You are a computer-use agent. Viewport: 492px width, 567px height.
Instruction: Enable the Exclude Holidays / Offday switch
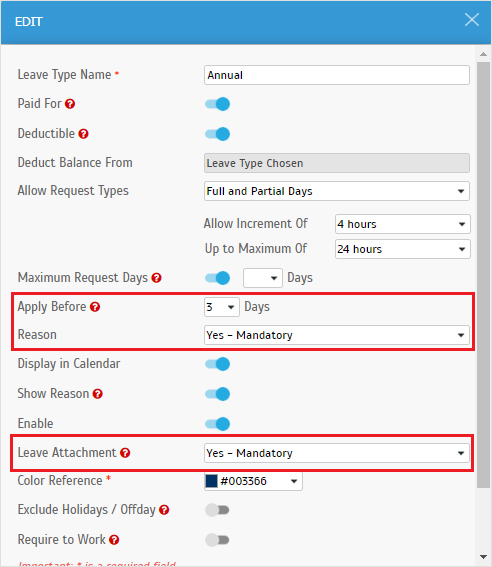pyautogui.click(x=217, y=510)
